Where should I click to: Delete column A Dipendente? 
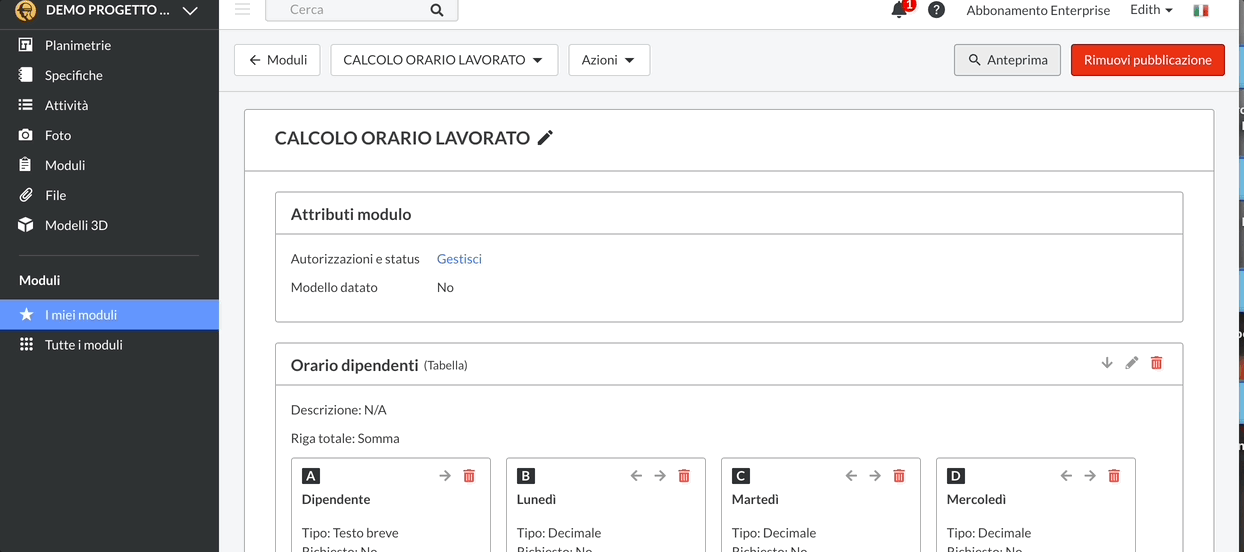(469, 476)
